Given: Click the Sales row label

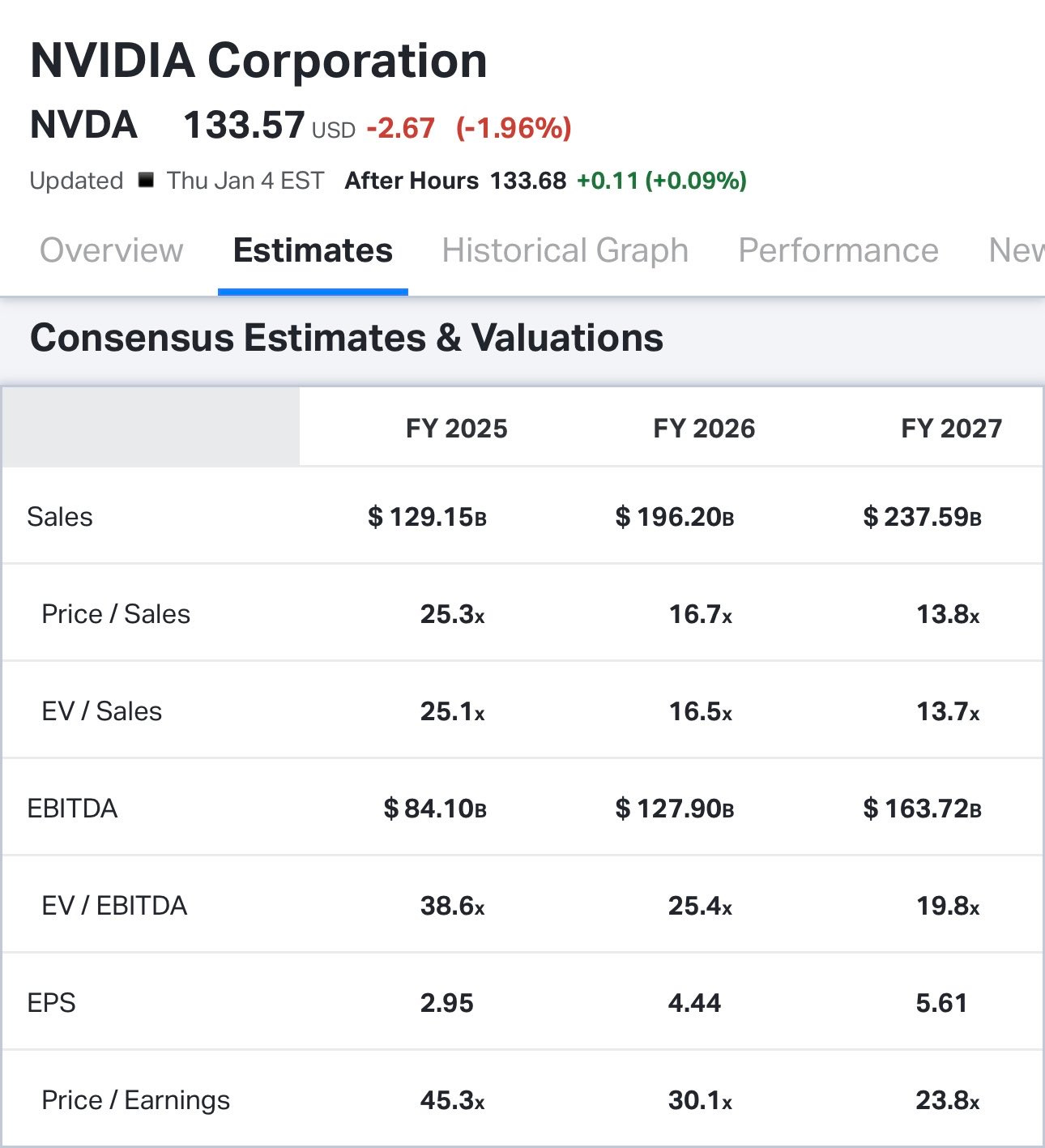Looking at the screenshot, I should (x=60, y=517).
